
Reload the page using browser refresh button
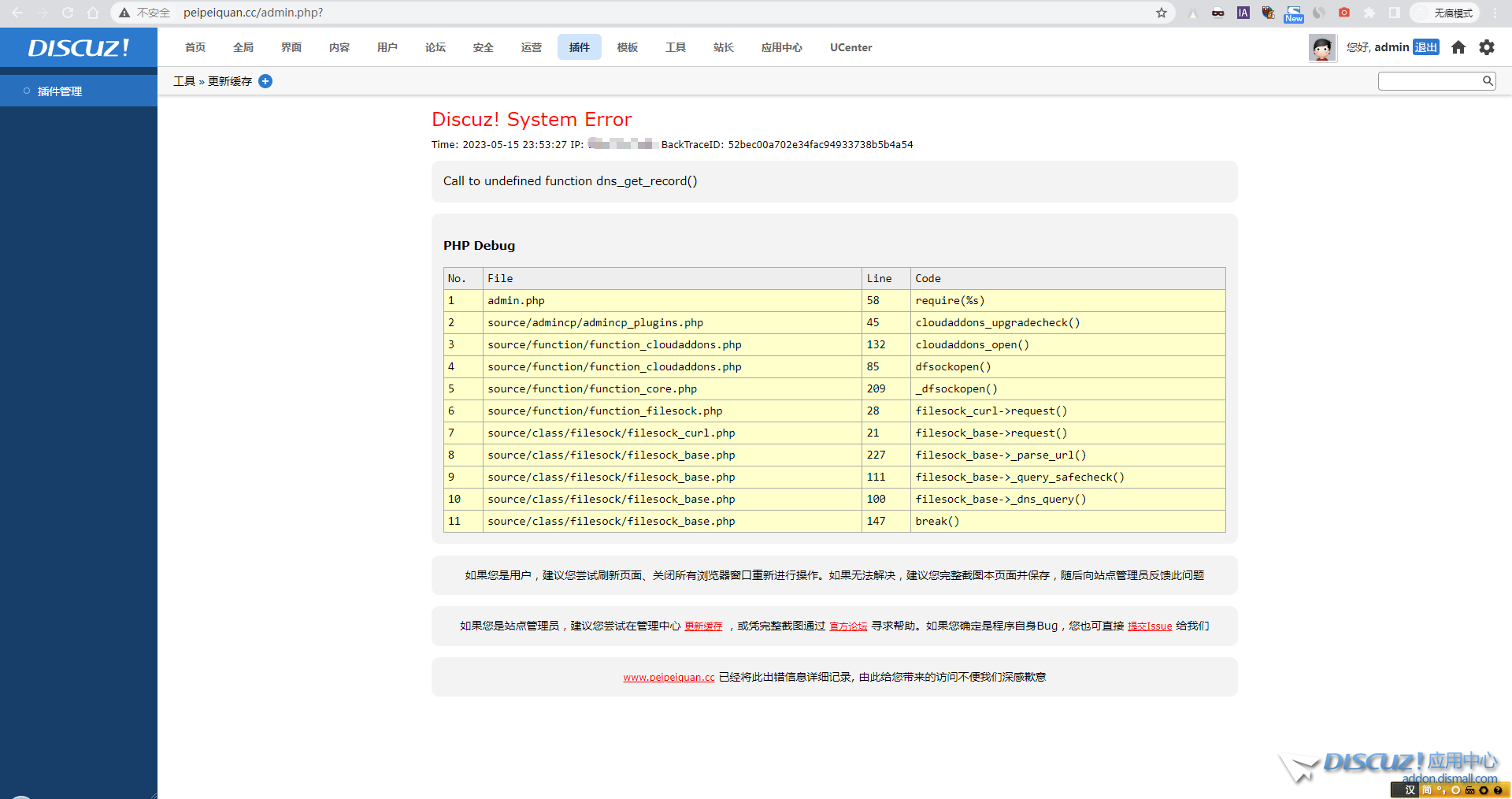[68, 13]
